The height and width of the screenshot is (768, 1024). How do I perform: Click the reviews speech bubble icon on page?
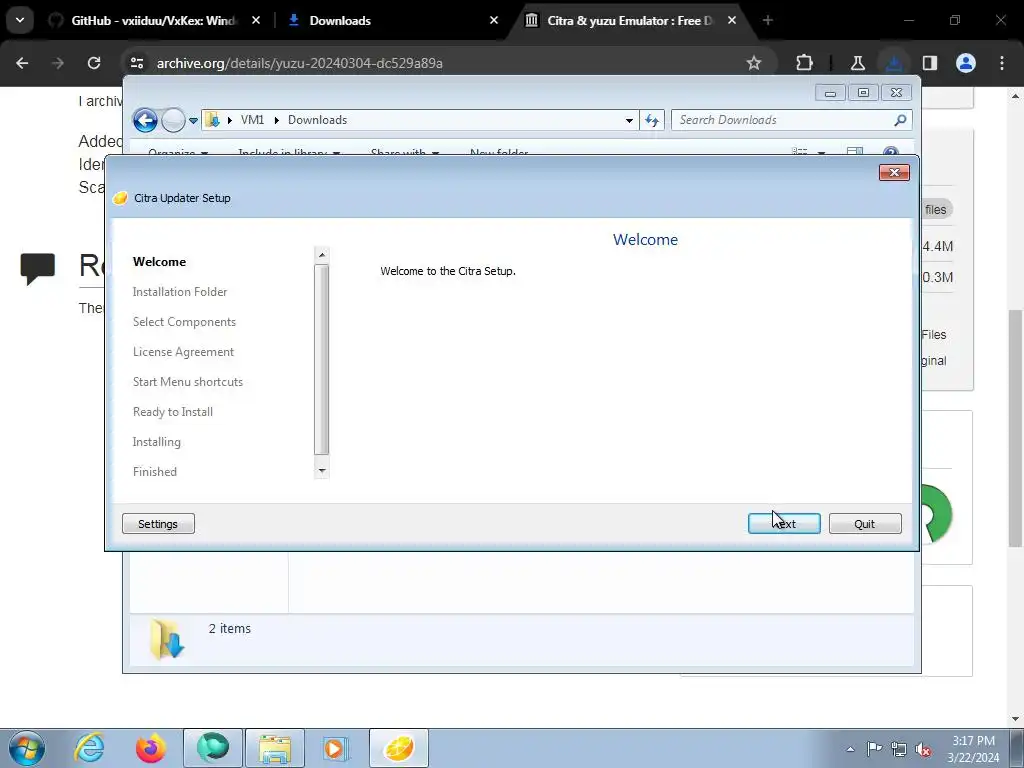[37, 268]
